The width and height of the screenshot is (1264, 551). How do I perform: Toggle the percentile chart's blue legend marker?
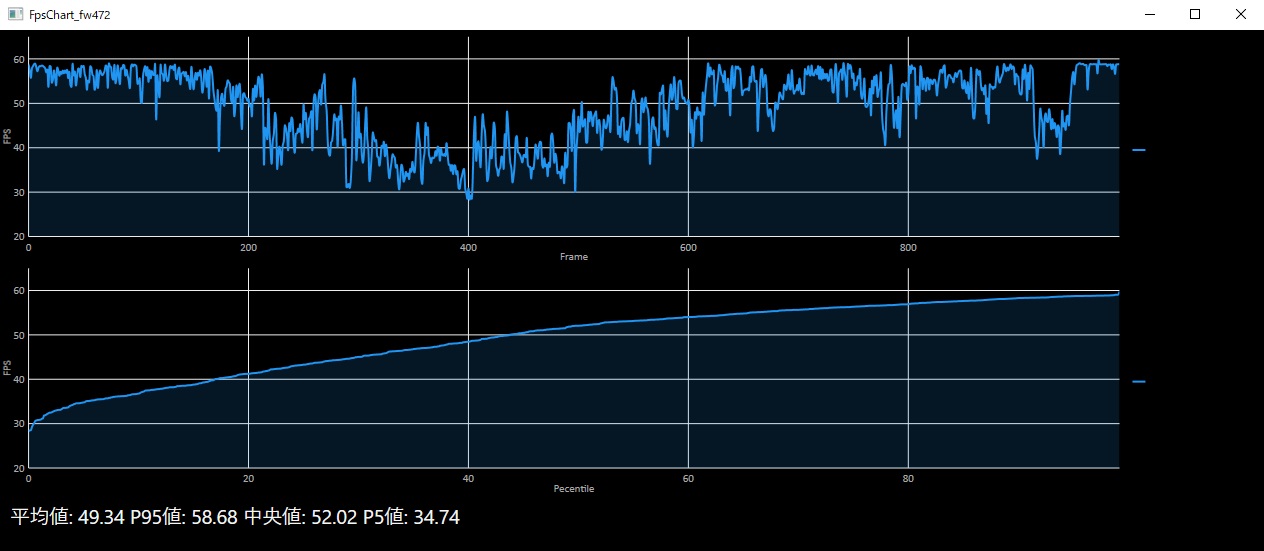point(1138,382)
